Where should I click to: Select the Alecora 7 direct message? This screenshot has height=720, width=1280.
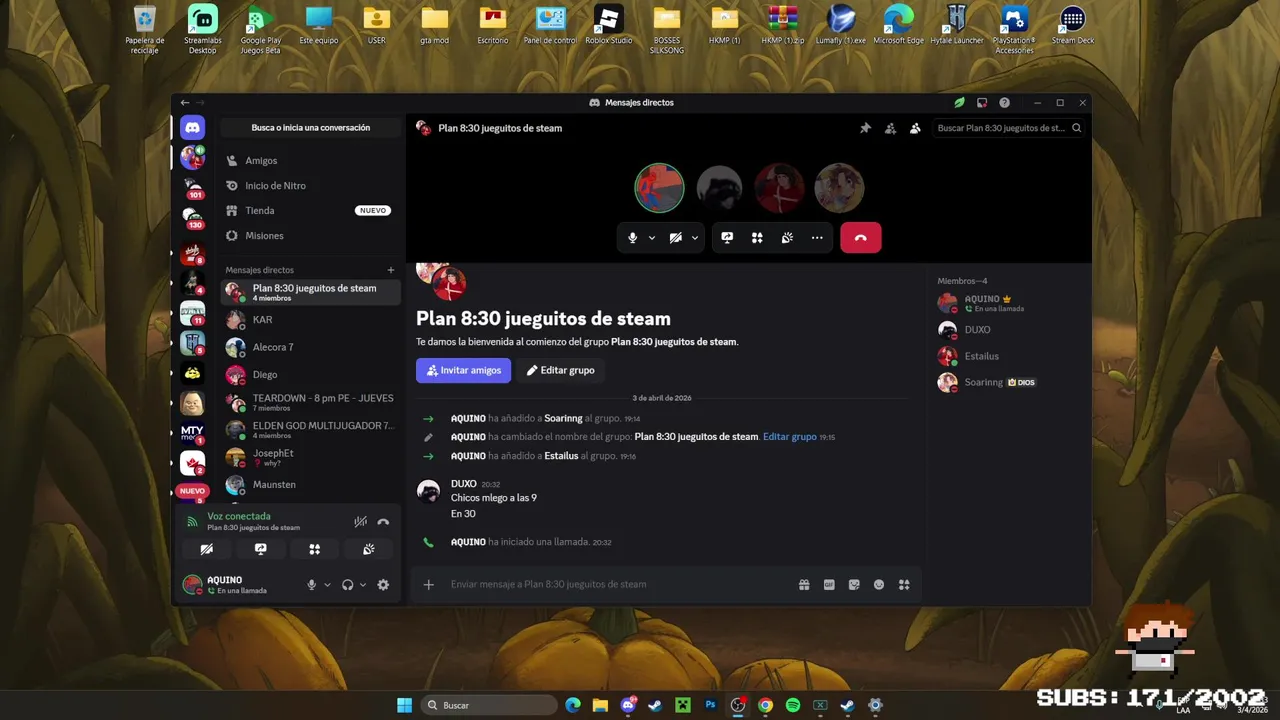(310, 347)
